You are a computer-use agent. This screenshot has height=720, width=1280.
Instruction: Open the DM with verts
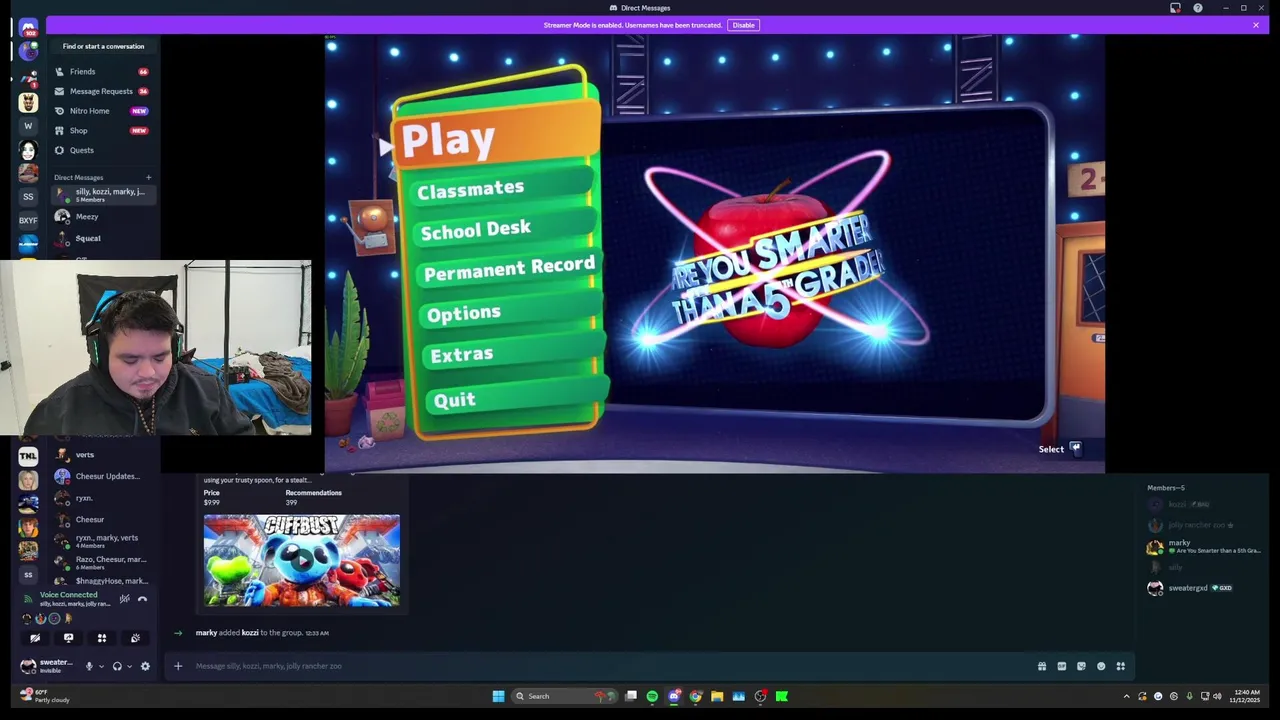pos(102,455)
